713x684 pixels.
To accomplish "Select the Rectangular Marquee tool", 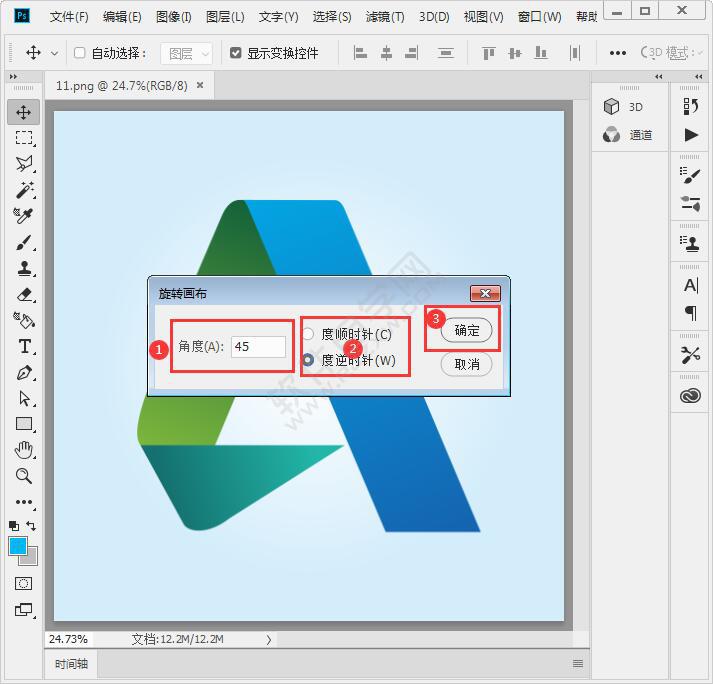I will pos(24,137).
